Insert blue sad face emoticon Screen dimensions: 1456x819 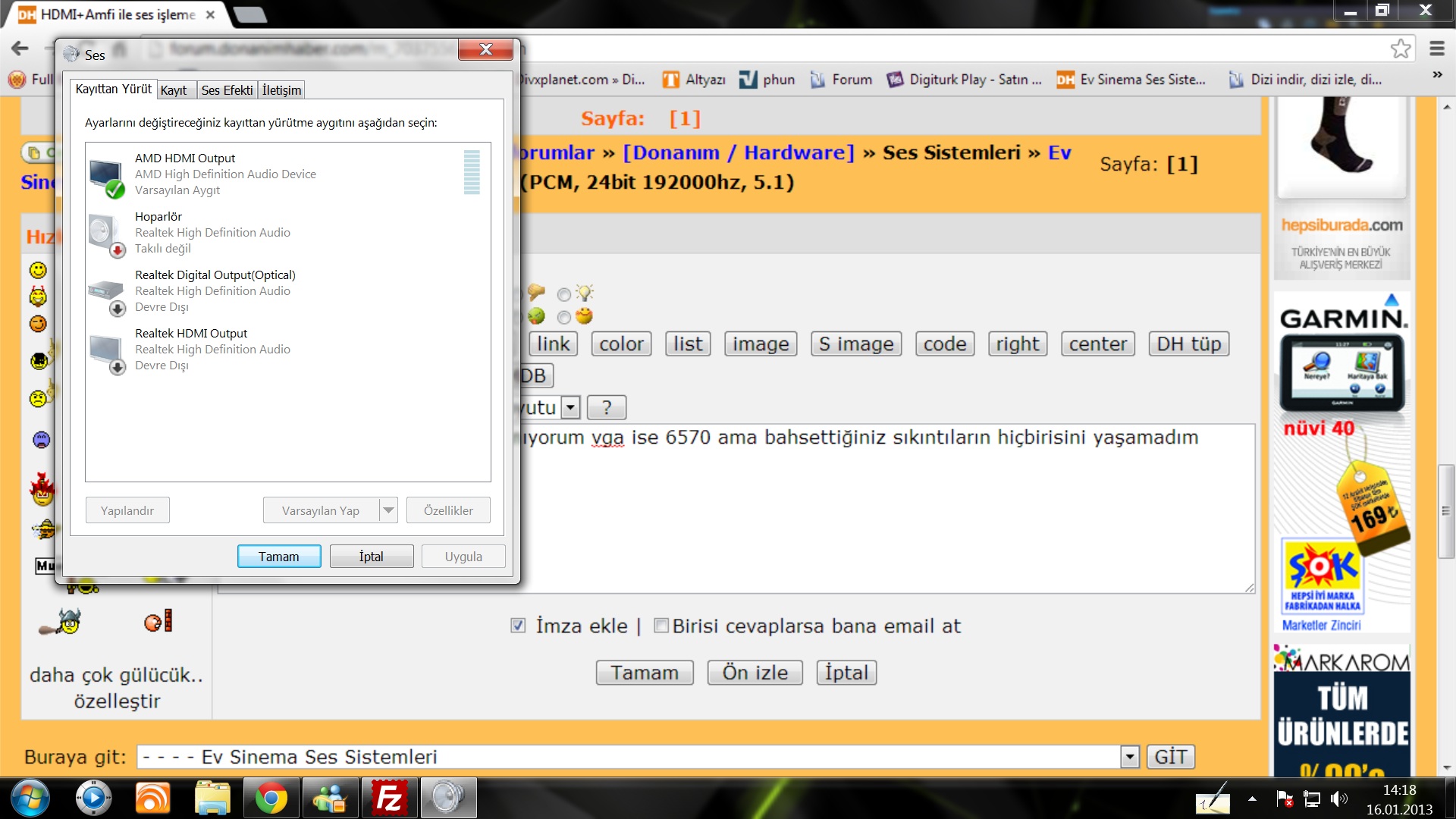tap(41, 440)
